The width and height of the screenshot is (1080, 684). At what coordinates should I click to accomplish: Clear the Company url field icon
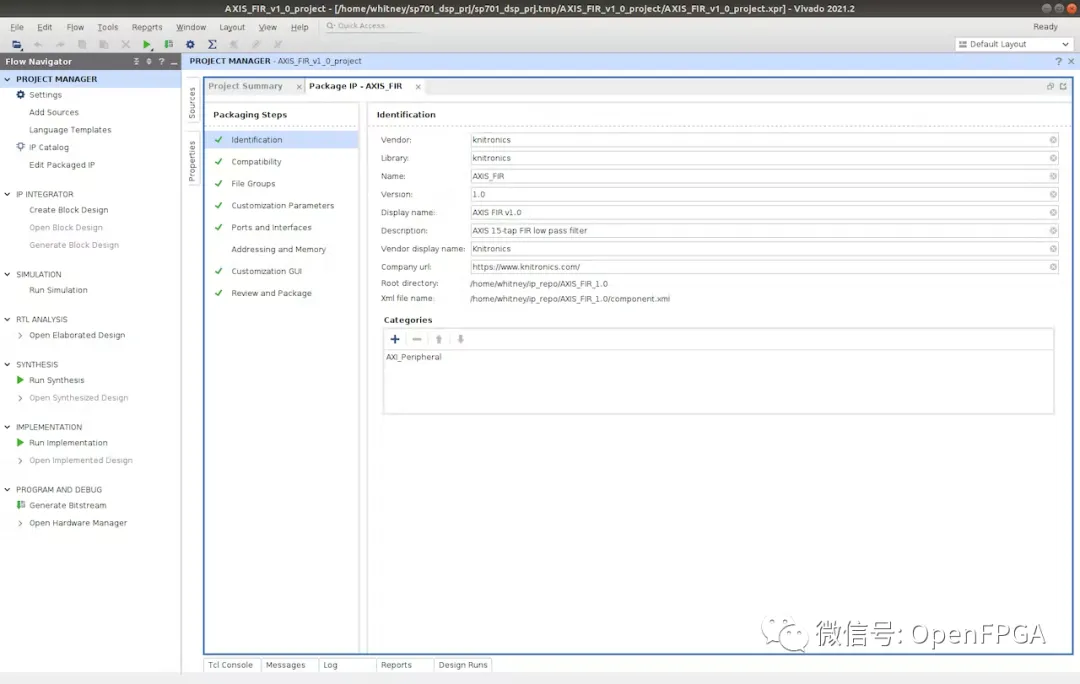pos(1053,267)
